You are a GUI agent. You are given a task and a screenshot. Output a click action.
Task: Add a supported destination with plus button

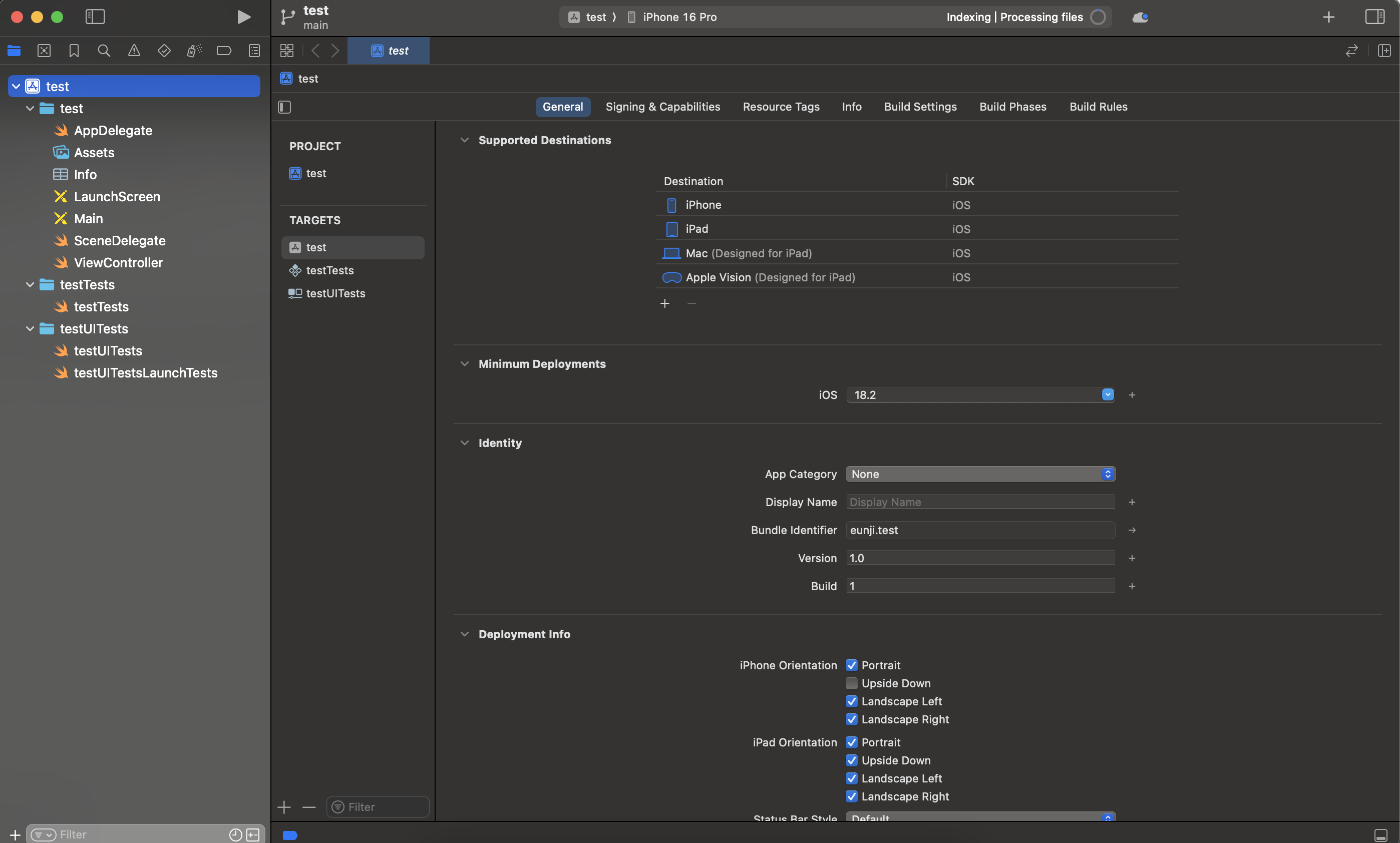pyautogui.click(x=665, y=304)
